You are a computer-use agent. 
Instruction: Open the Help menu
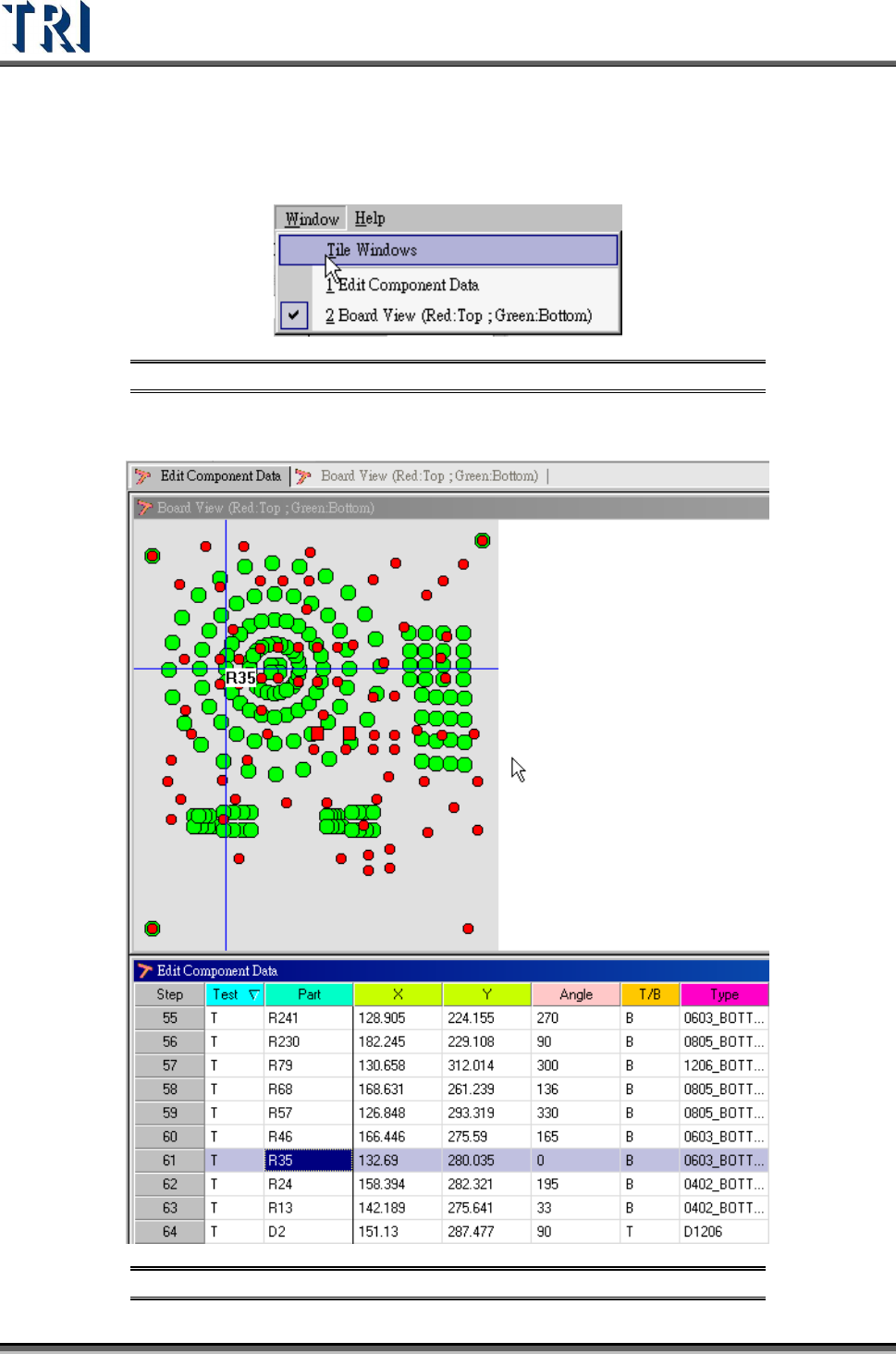click(x=370, y=218)
